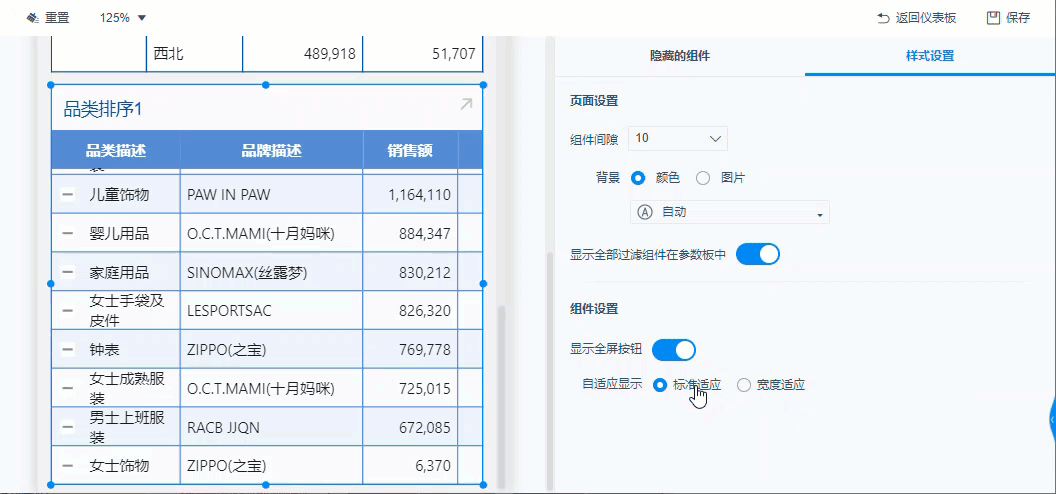
Task: Click the 51,707 cell in 西北 row
Action: (423, 54)
